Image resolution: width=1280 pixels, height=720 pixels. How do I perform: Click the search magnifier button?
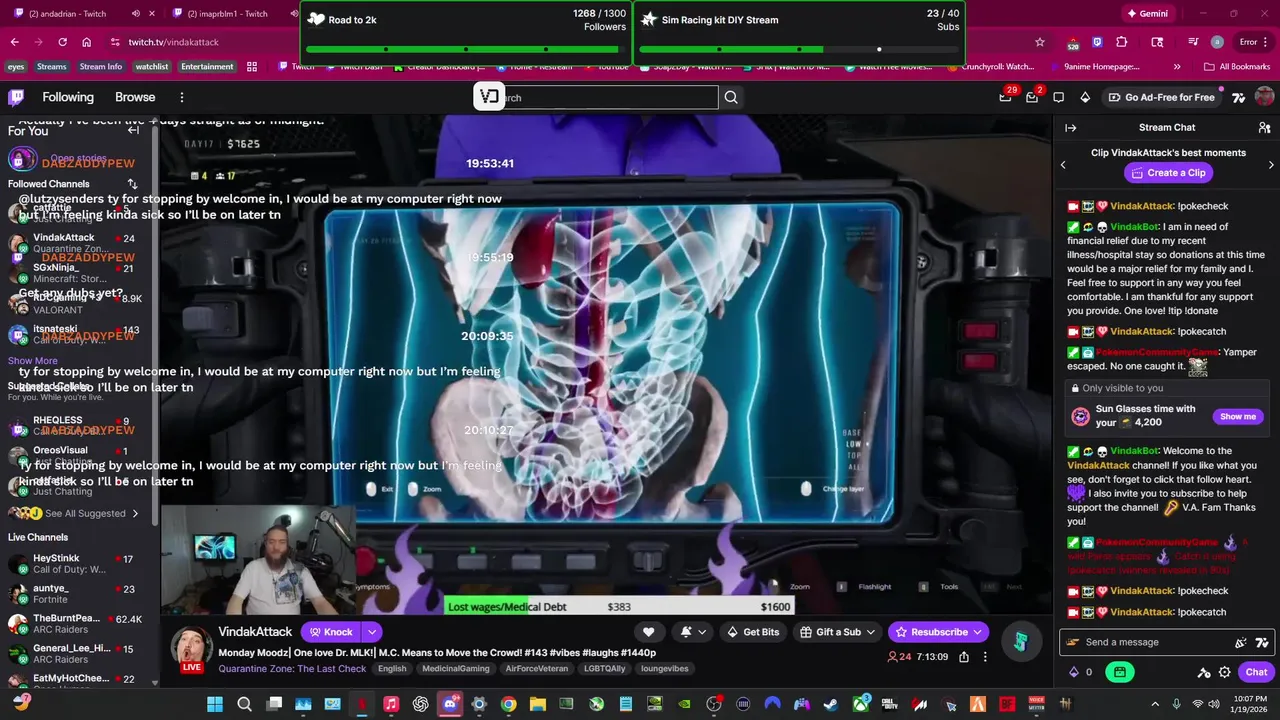click(731, 97)
